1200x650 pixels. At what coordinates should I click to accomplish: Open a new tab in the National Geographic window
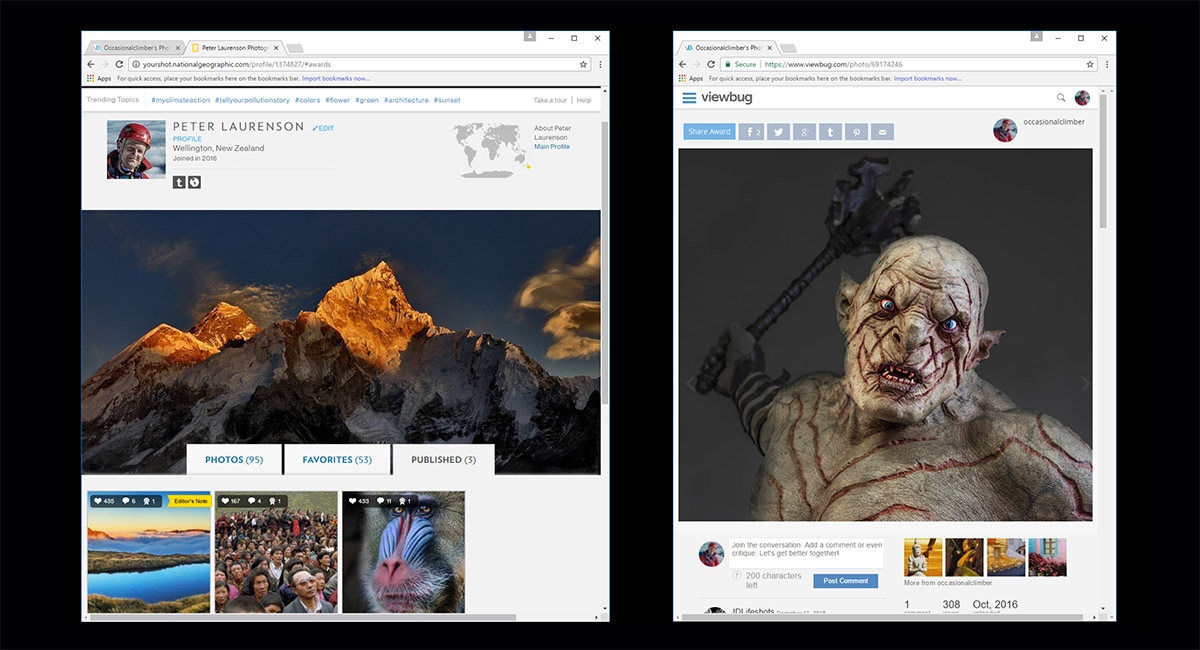click(x=295, y=48)
